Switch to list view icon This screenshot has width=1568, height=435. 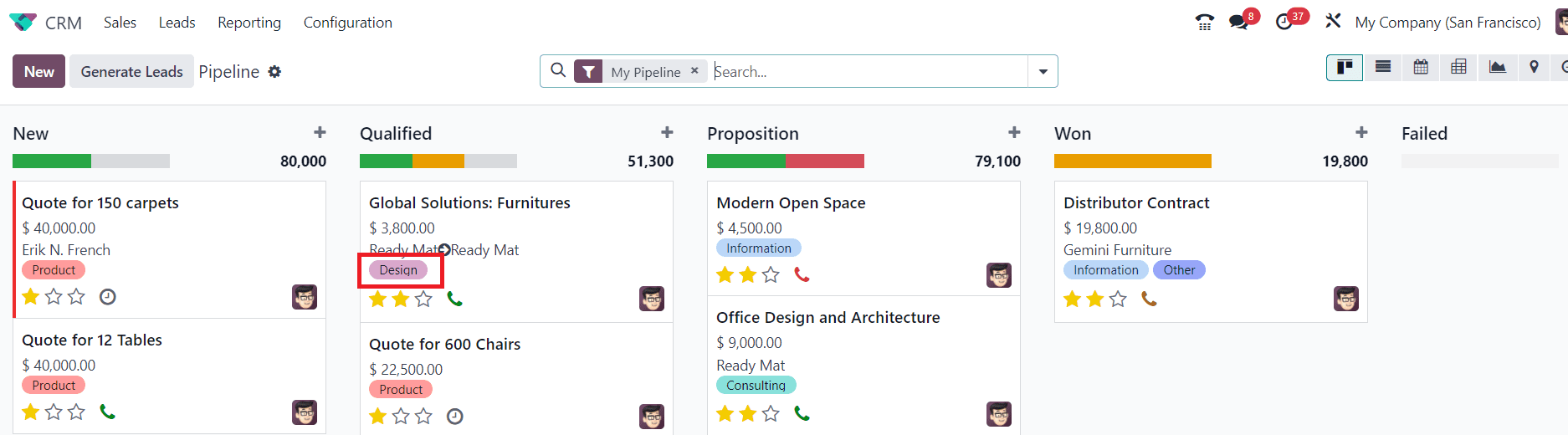click(x=1383, y=67)
